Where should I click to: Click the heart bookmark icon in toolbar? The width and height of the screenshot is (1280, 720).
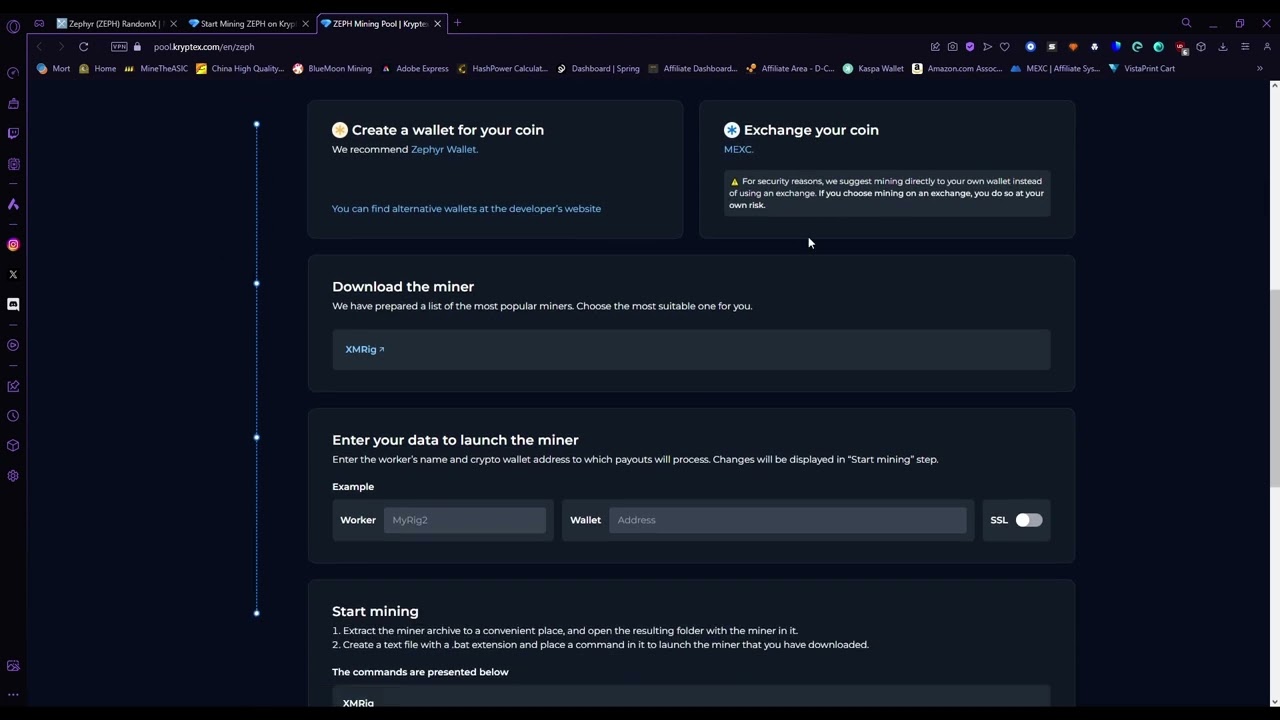pos(1004,47)
